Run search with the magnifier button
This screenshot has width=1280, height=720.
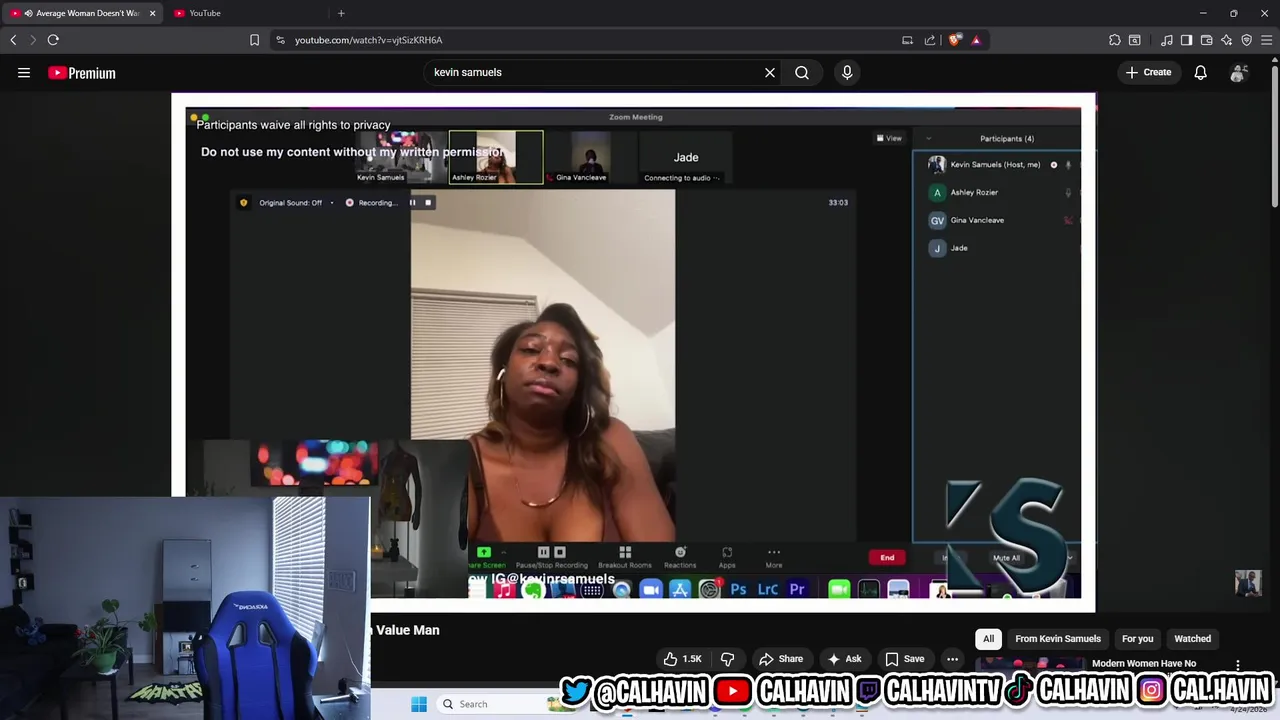802,72
